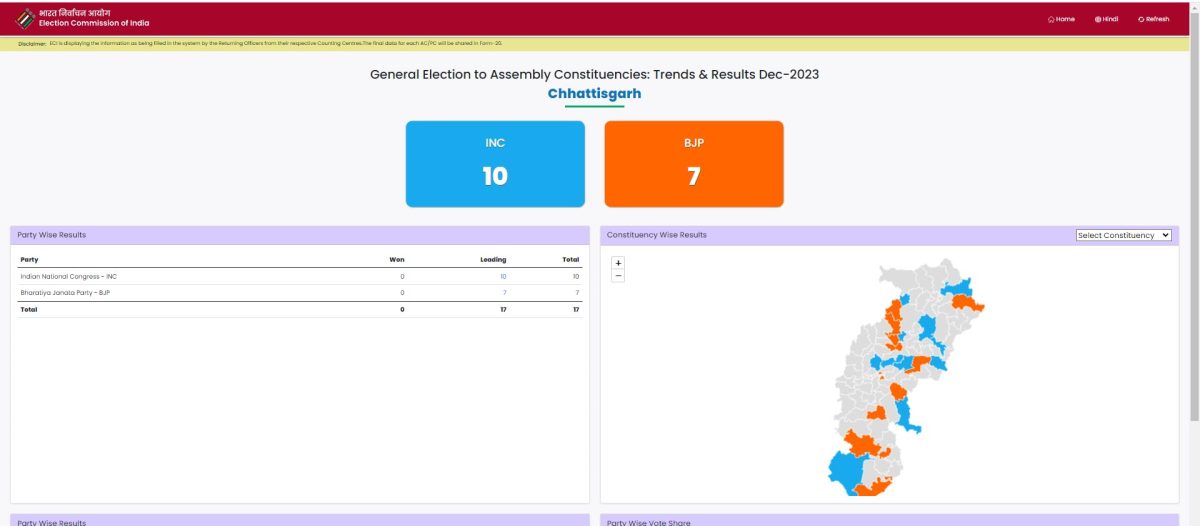Viewport: 1200px width, 526px height.
Task: Click the Chhattisgarh state heading
Action: (594, 93)
